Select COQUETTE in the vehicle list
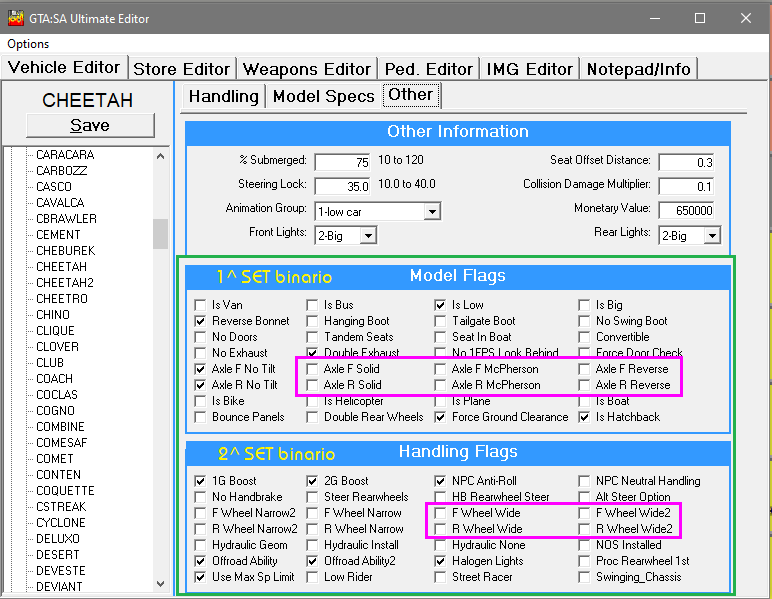 pyautogui.click(x=65, y=491)
